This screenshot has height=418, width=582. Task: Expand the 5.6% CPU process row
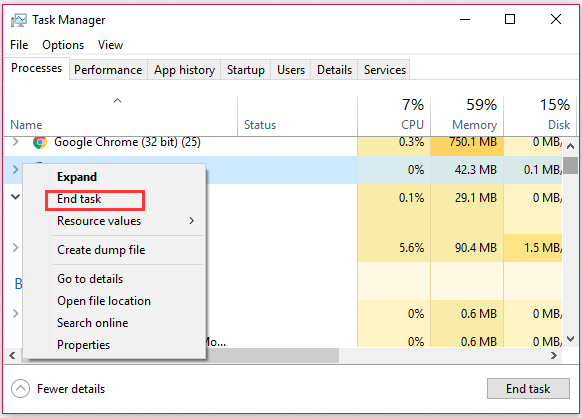point(15,247)
